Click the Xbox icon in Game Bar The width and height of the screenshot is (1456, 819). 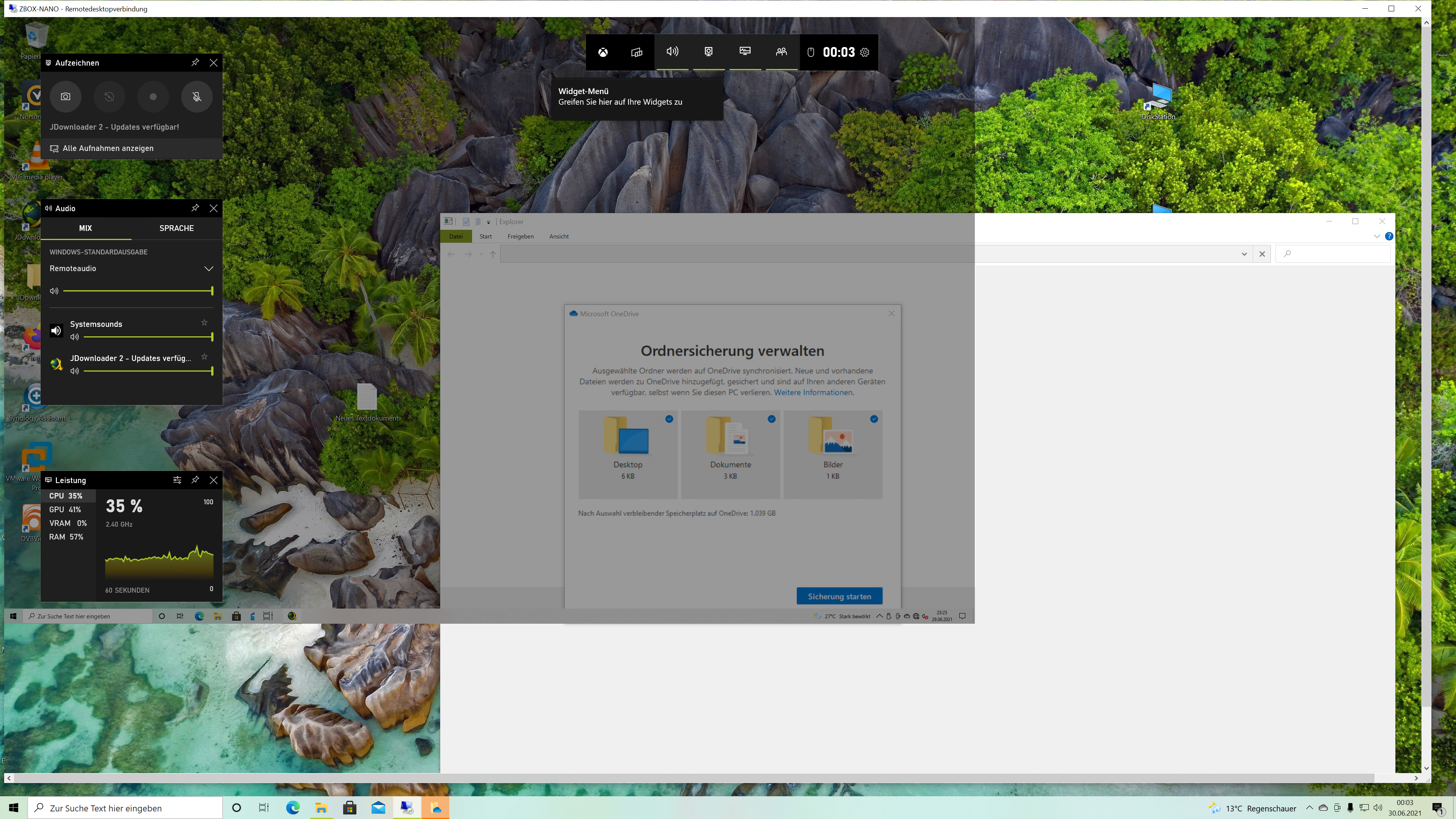(x=603, y=53)
